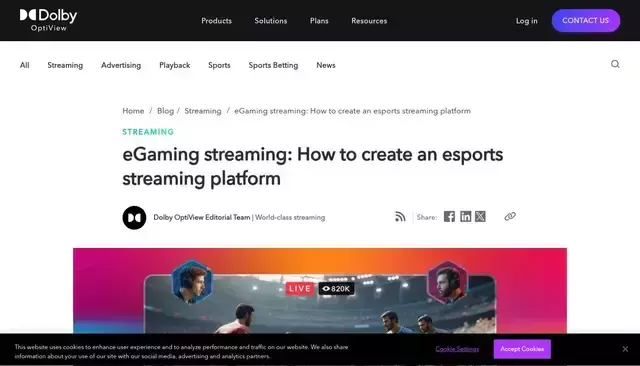
Task: Click the CONTACT US button
Action: tap(586, 20)
